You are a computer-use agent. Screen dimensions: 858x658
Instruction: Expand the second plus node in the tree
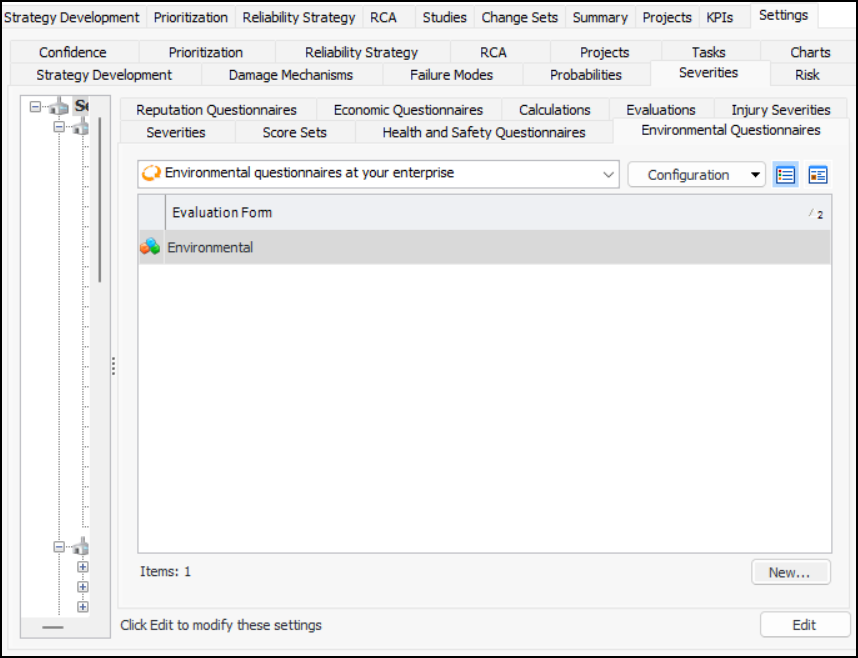(83, 587)
